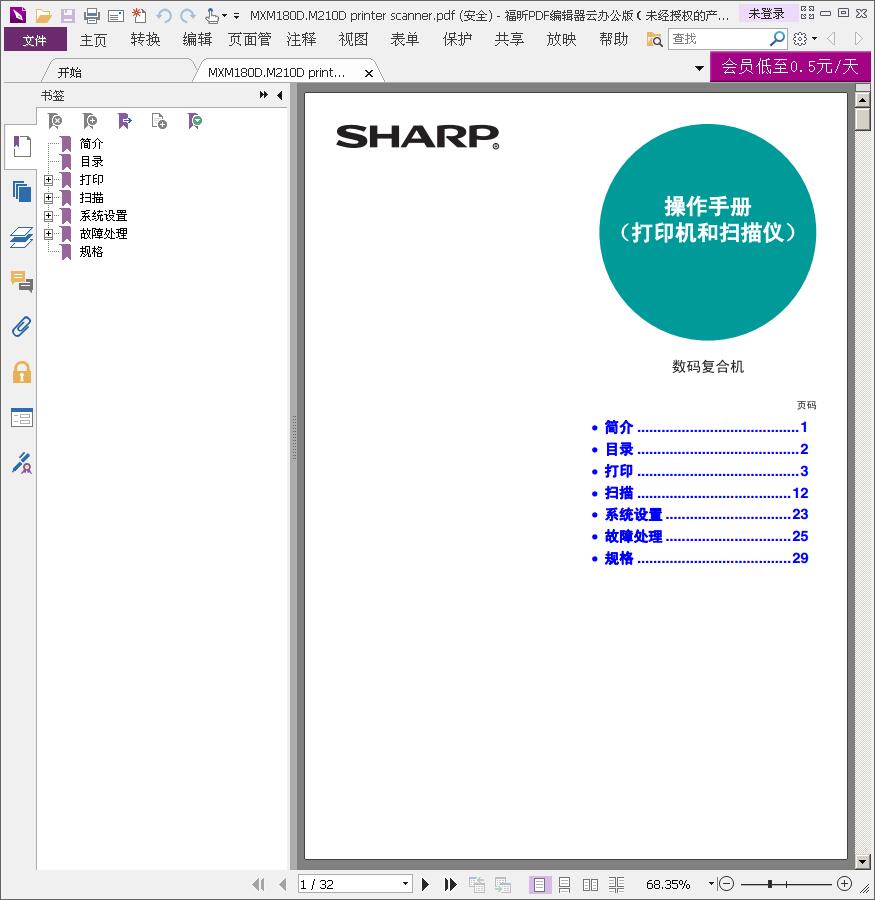Screen dimensions: 875x900
Task: Go to first page button
Action: [x=258, y=885]
